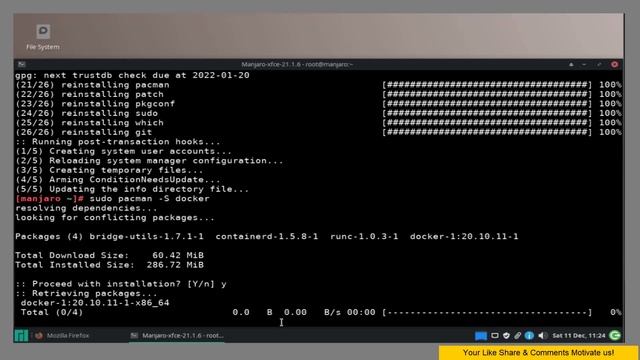This screenshot has width=640, height=360.
Task: Click '(2/5) Reloading system manager configuration...' line
Action: (149, 160)
